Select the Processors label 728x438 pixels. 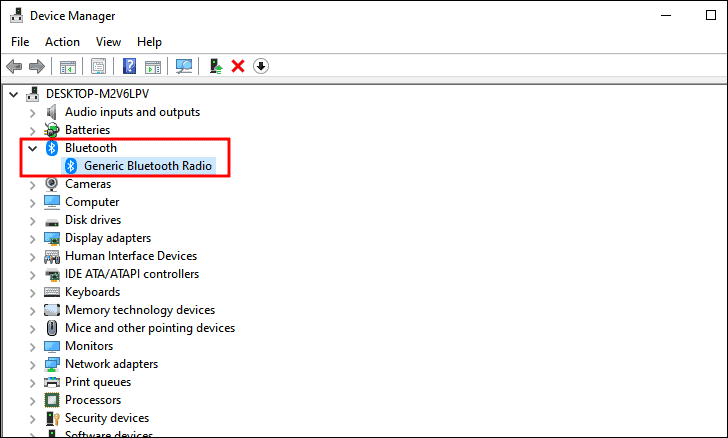click(x=93, y=400)
